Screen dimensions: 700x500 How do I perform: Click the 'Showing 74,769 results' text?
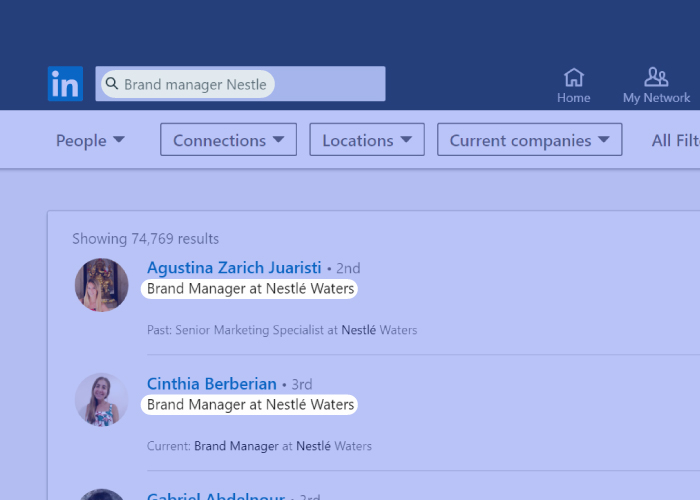click(x=146, y=239)
